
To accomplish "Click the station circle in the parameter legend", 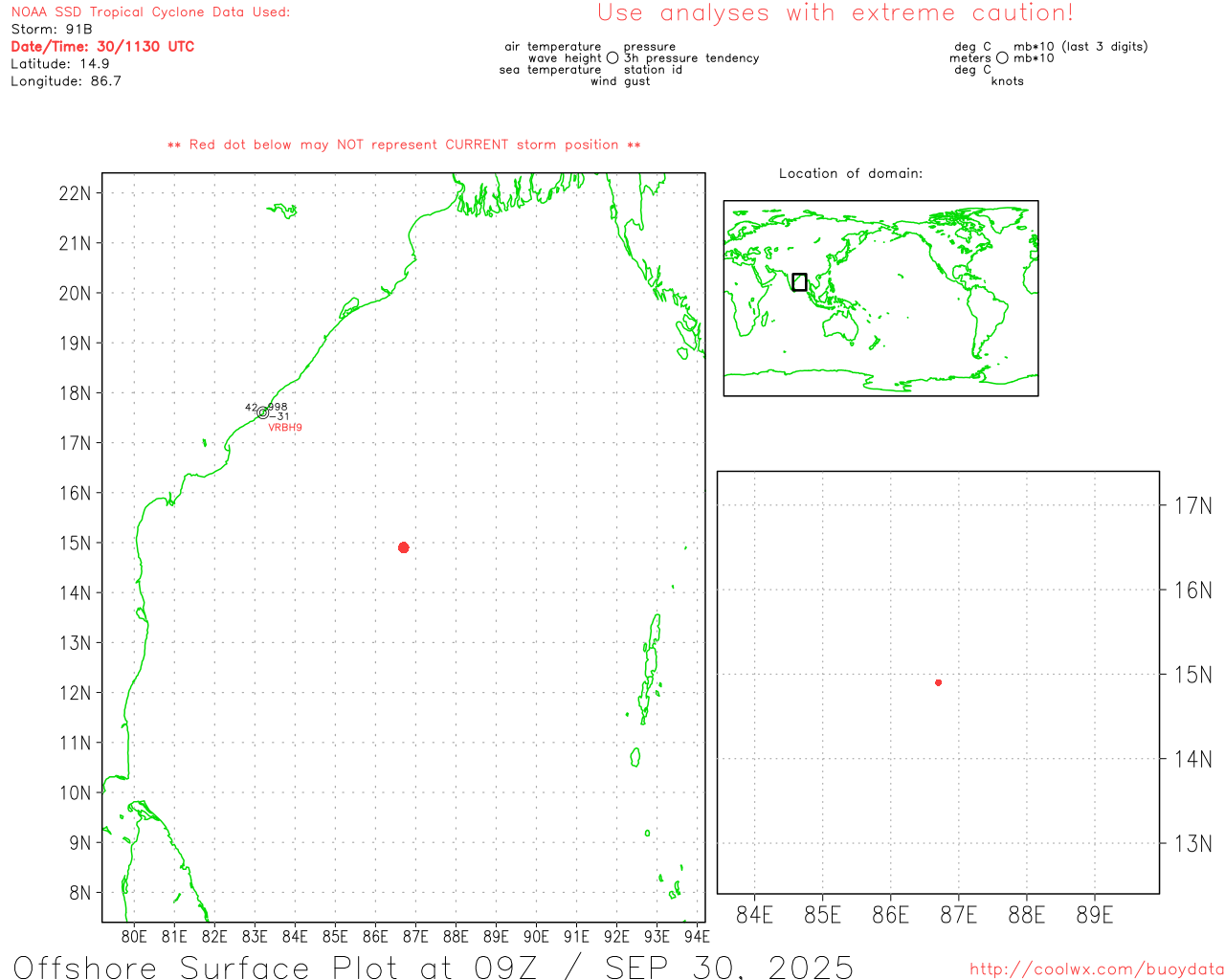I will 612,58.
